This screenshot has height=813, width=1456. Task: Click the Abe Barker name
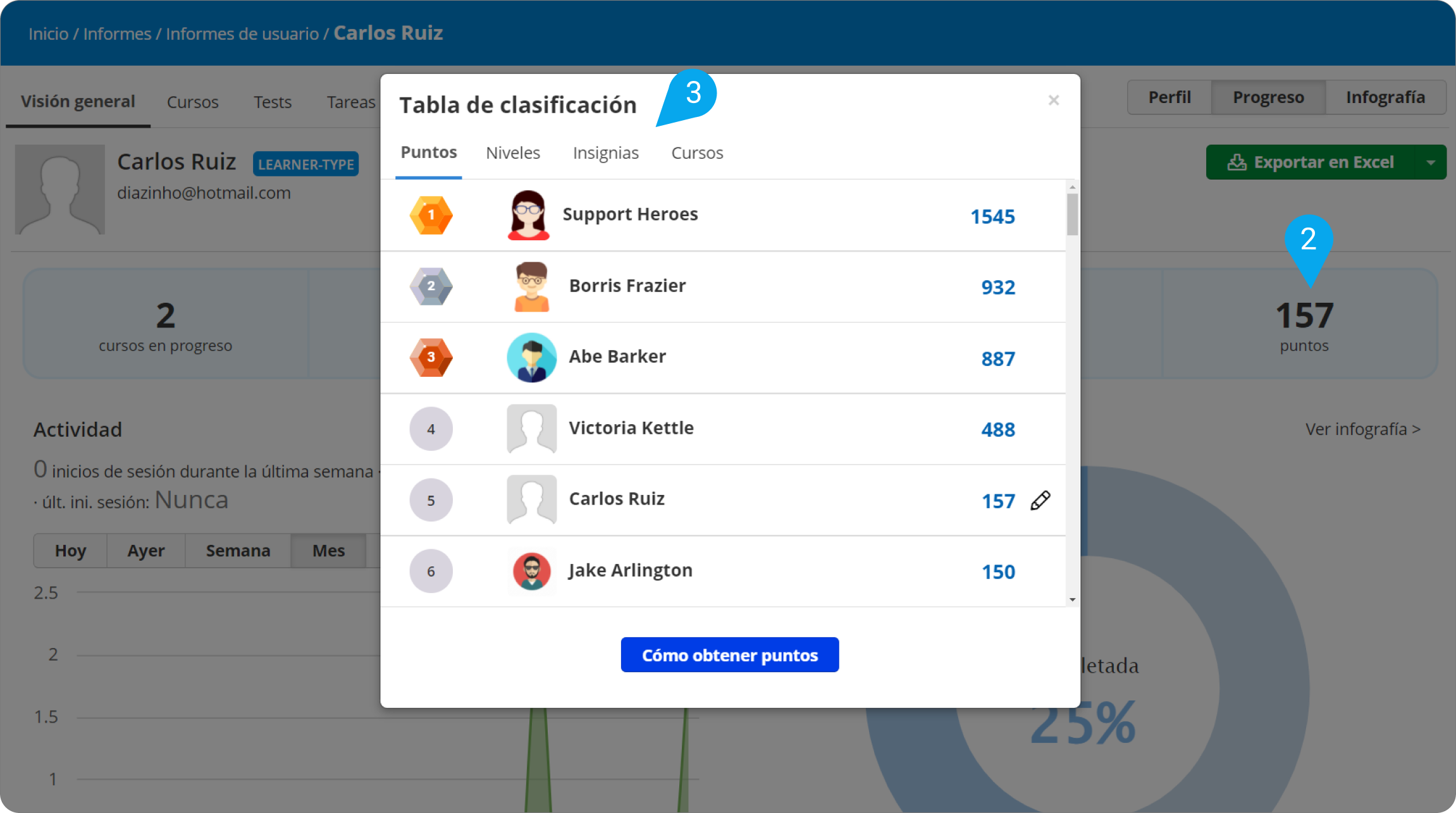(x=617, y=357)
